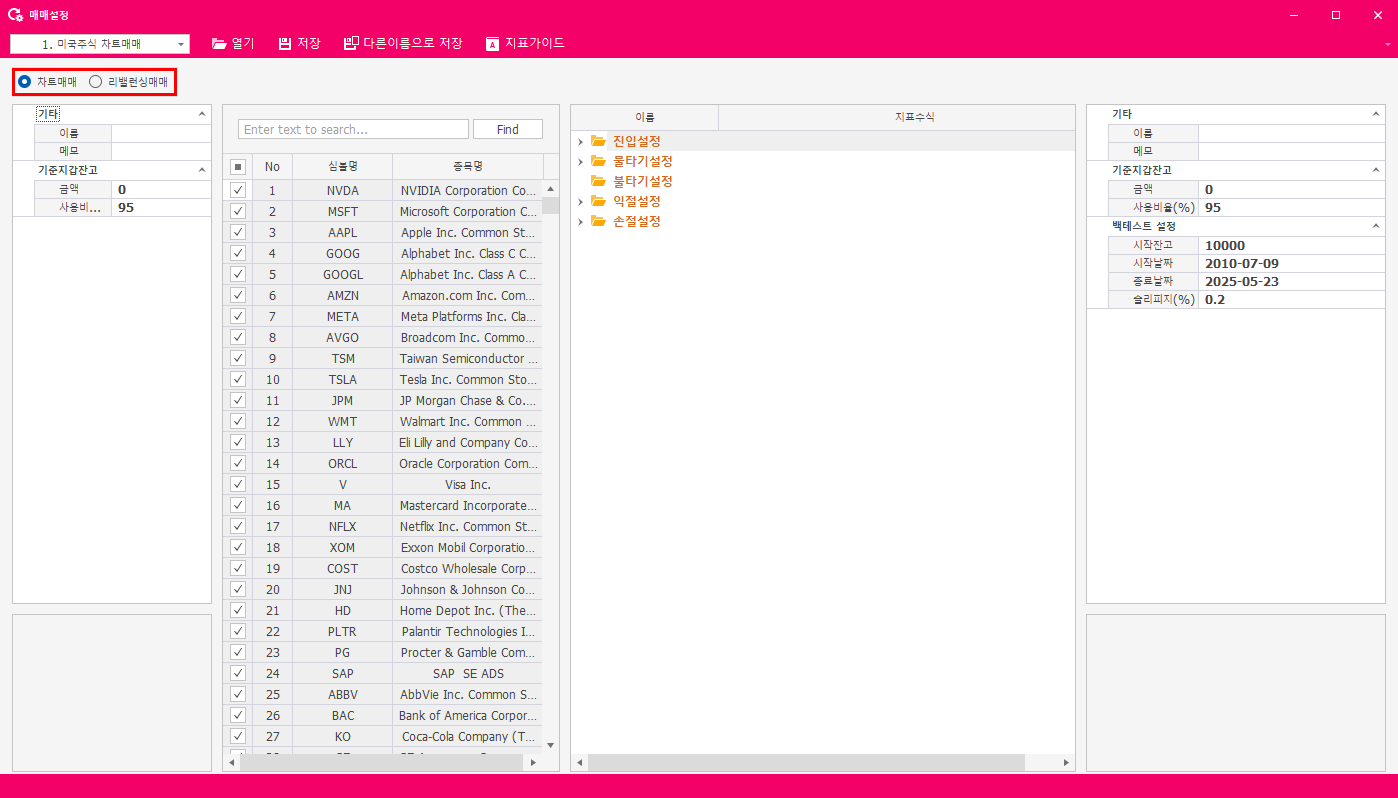
Task: Sort by the 종목명 column header
Action: (468, 166)
